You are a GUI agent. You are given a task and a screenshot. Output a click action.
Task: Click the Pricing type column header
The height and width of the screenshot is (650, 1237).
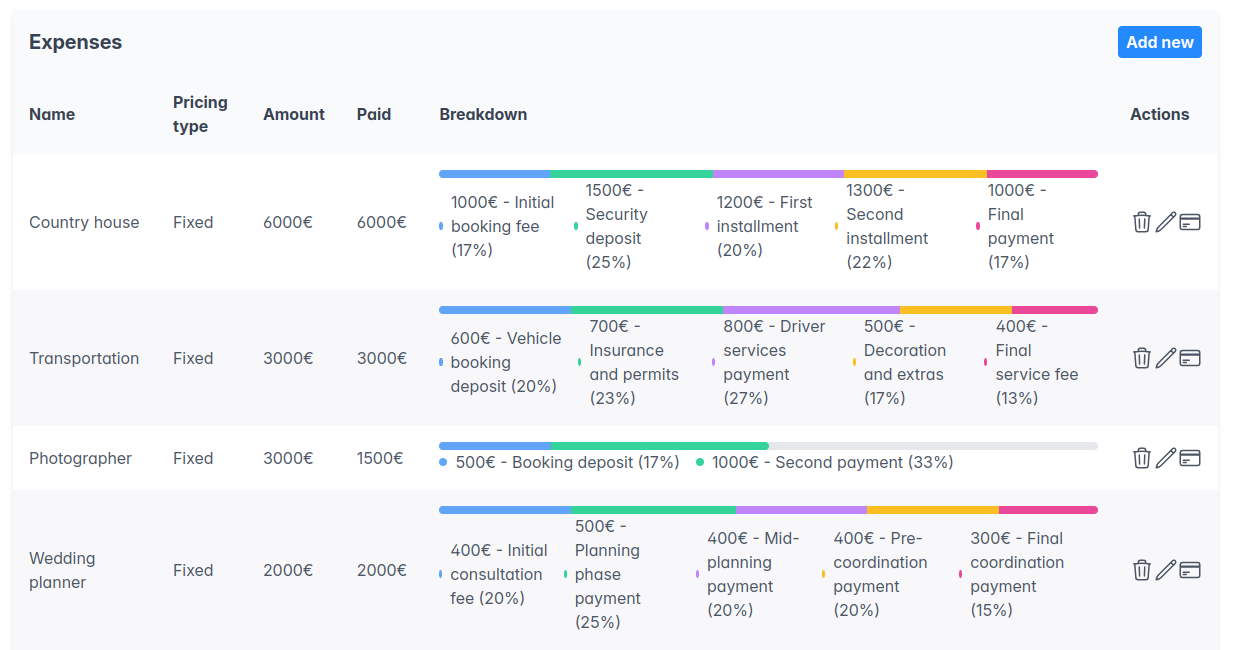(x=200, y=114)
